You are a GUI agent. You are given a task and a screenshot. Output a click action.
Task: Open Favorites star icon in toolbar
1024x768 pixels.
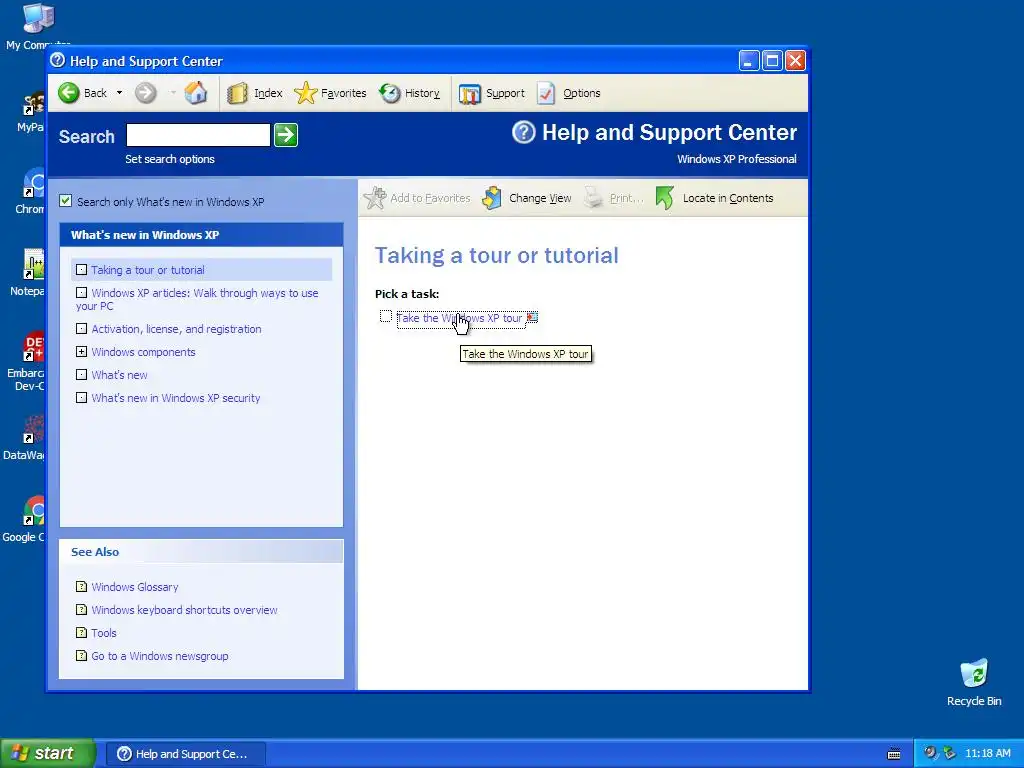pos(305,93)
